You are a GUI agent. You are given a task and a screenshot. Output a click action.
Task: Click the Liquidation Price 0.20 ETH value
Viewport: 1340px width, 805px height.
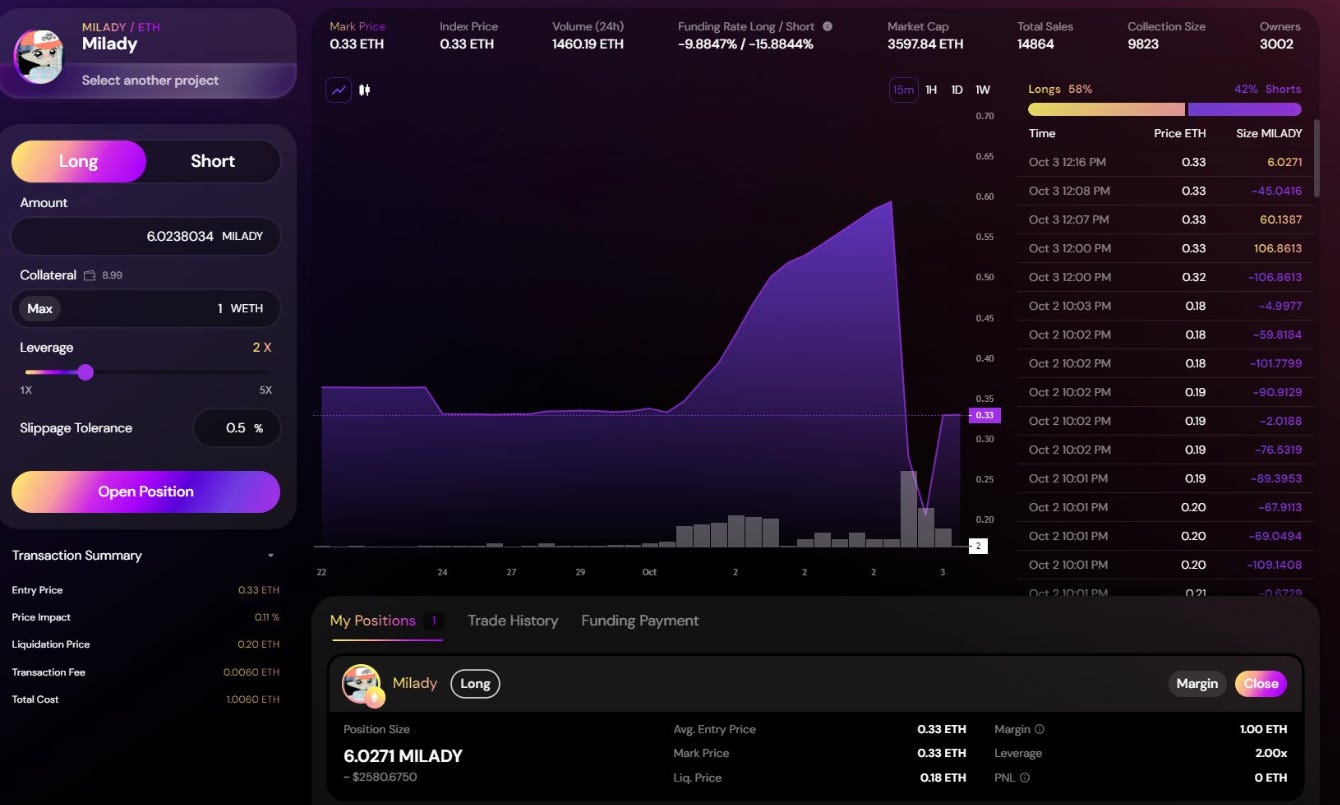259,645
